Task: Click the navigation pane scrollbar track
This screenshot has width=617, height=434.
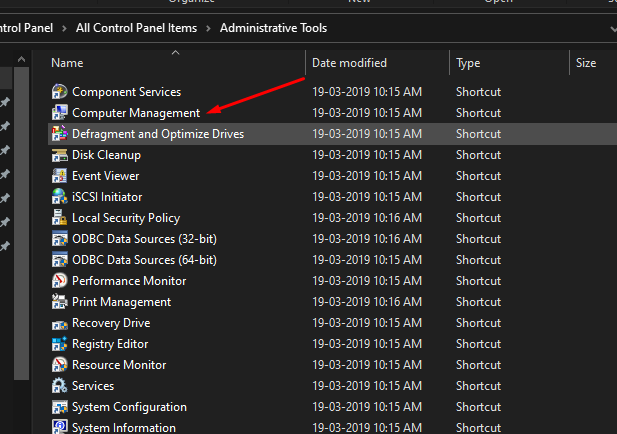Action: (21, 405)
